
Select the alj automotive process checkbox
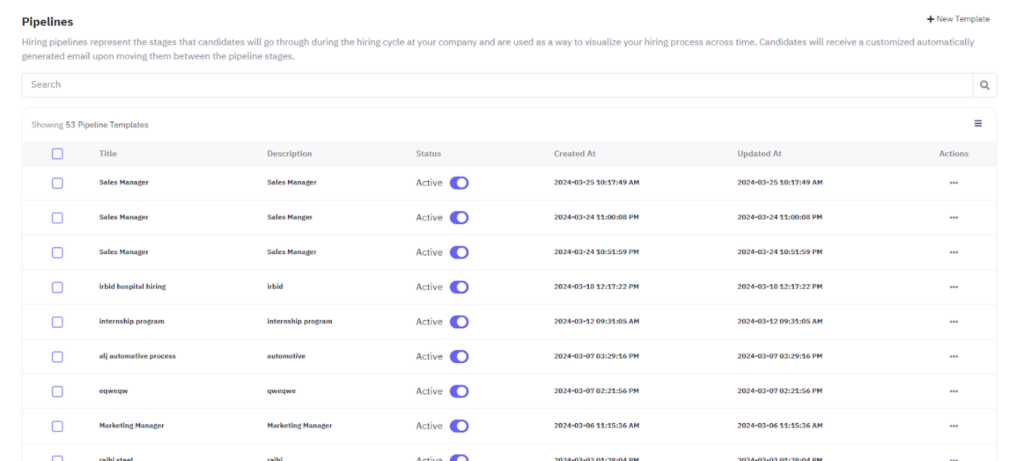point(57,357)
